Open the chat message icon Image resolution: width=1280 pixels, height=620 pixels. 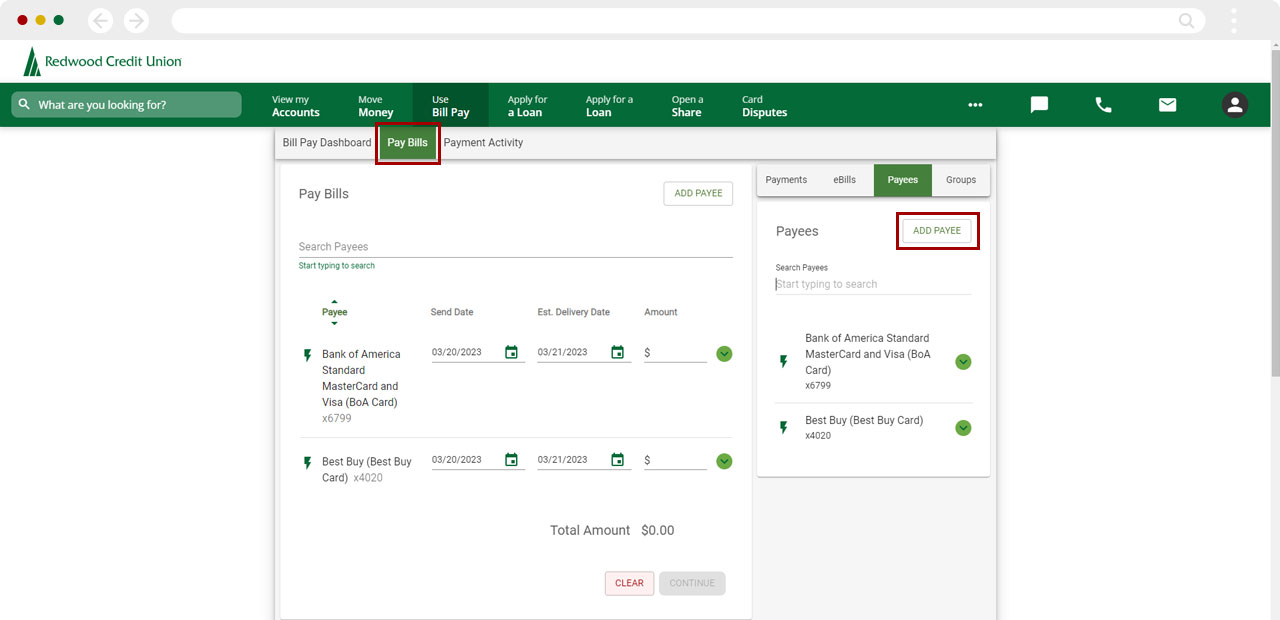tap(1039, 105)
